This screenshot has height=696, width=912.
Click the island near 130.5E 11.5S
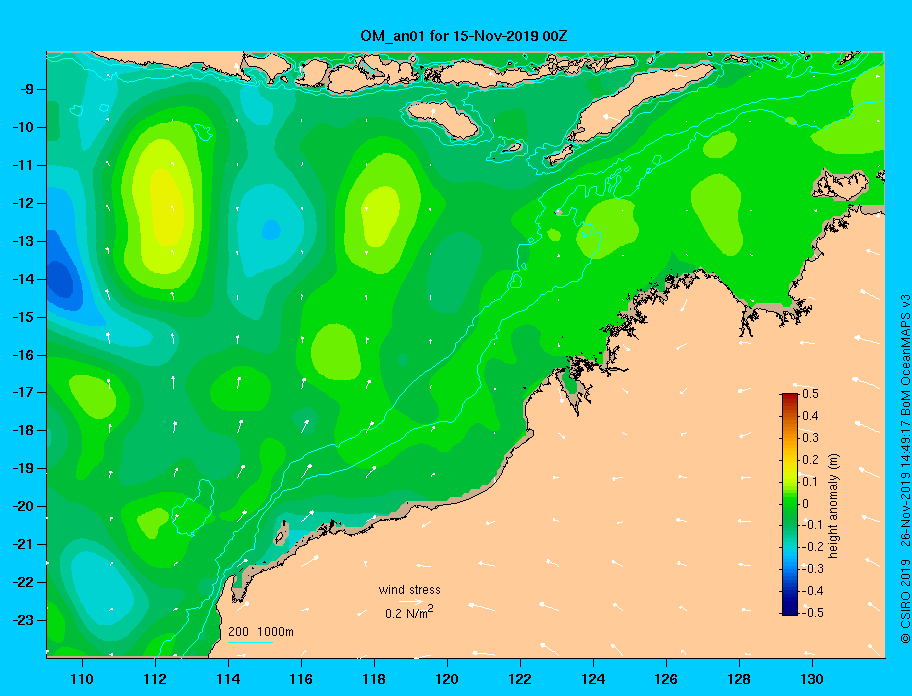point(842,185)
